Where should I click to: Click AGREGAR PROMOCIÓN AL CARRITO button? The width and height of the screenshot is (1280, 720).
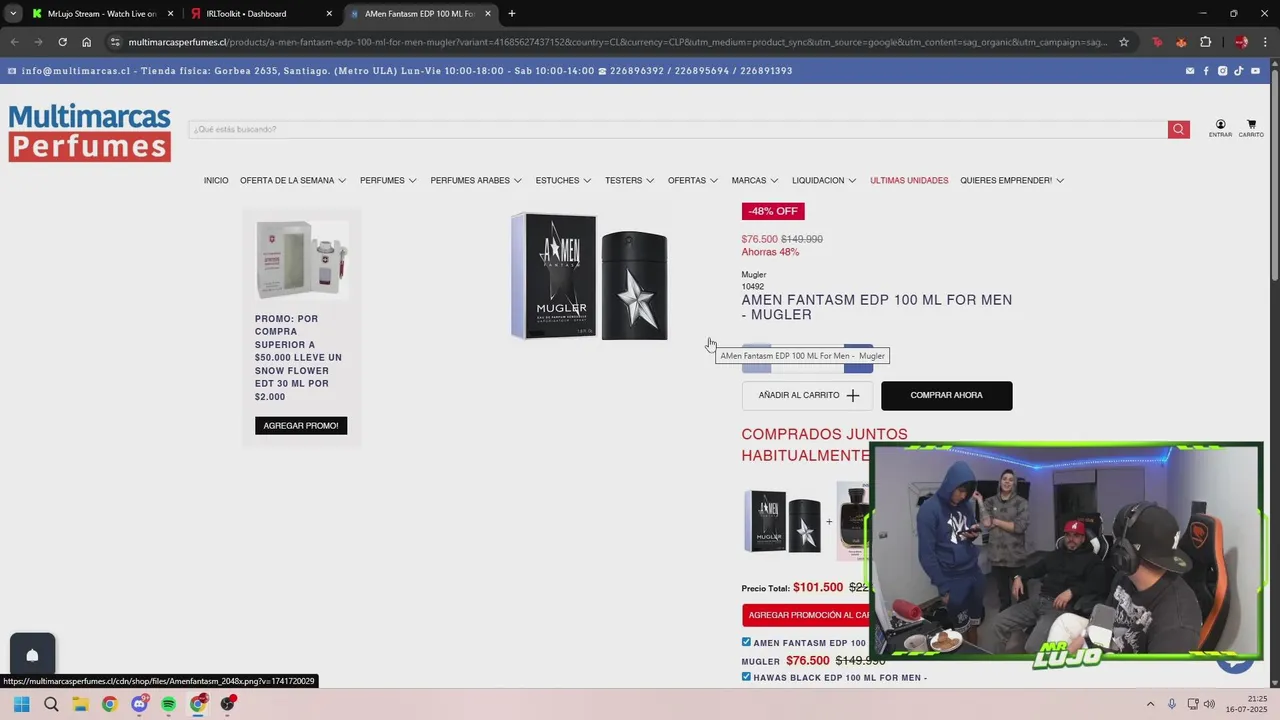(x=806, y=615)
